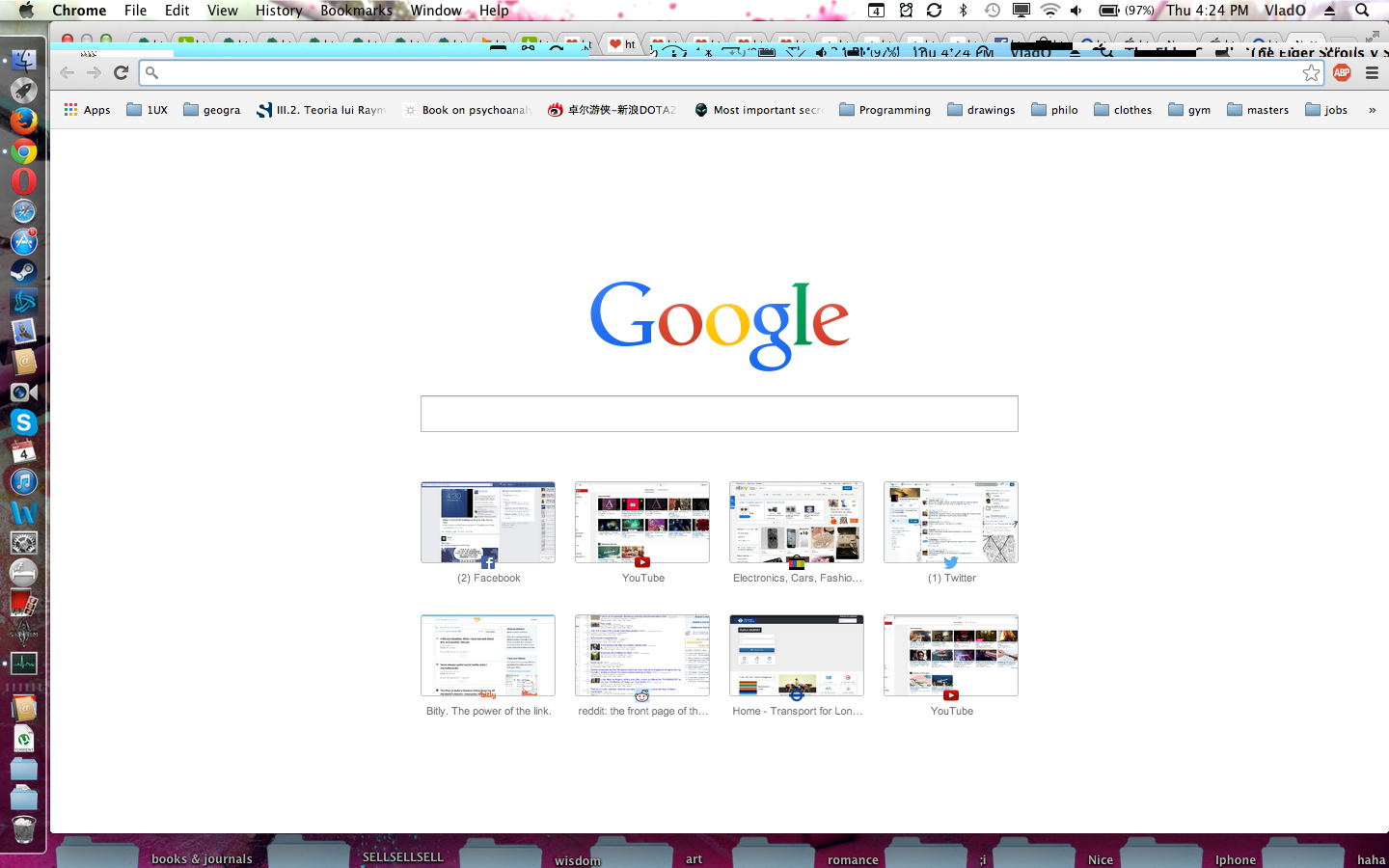
Task: Open the volume control in the menu bar
Action: click(1076, 11)
